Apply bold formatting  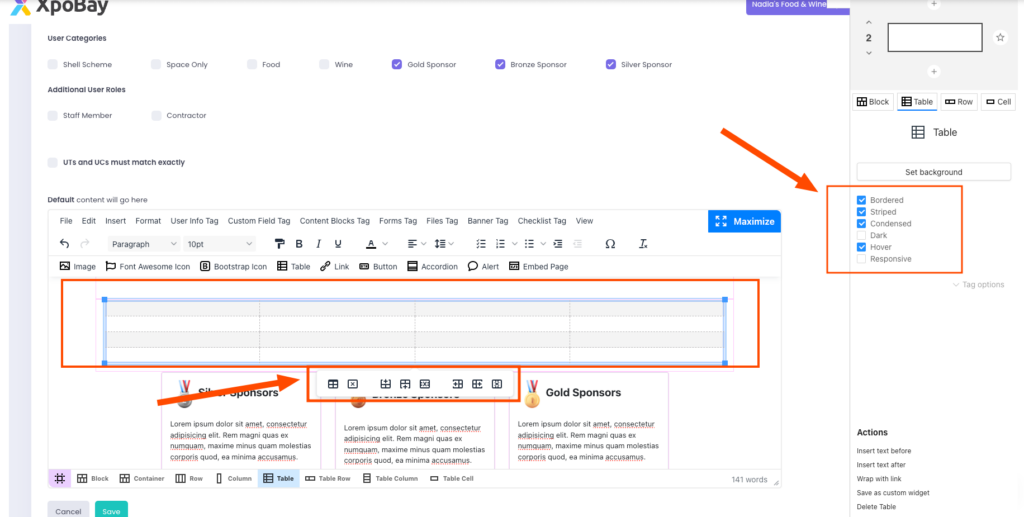pyautogui.click(x=298, y=244)
